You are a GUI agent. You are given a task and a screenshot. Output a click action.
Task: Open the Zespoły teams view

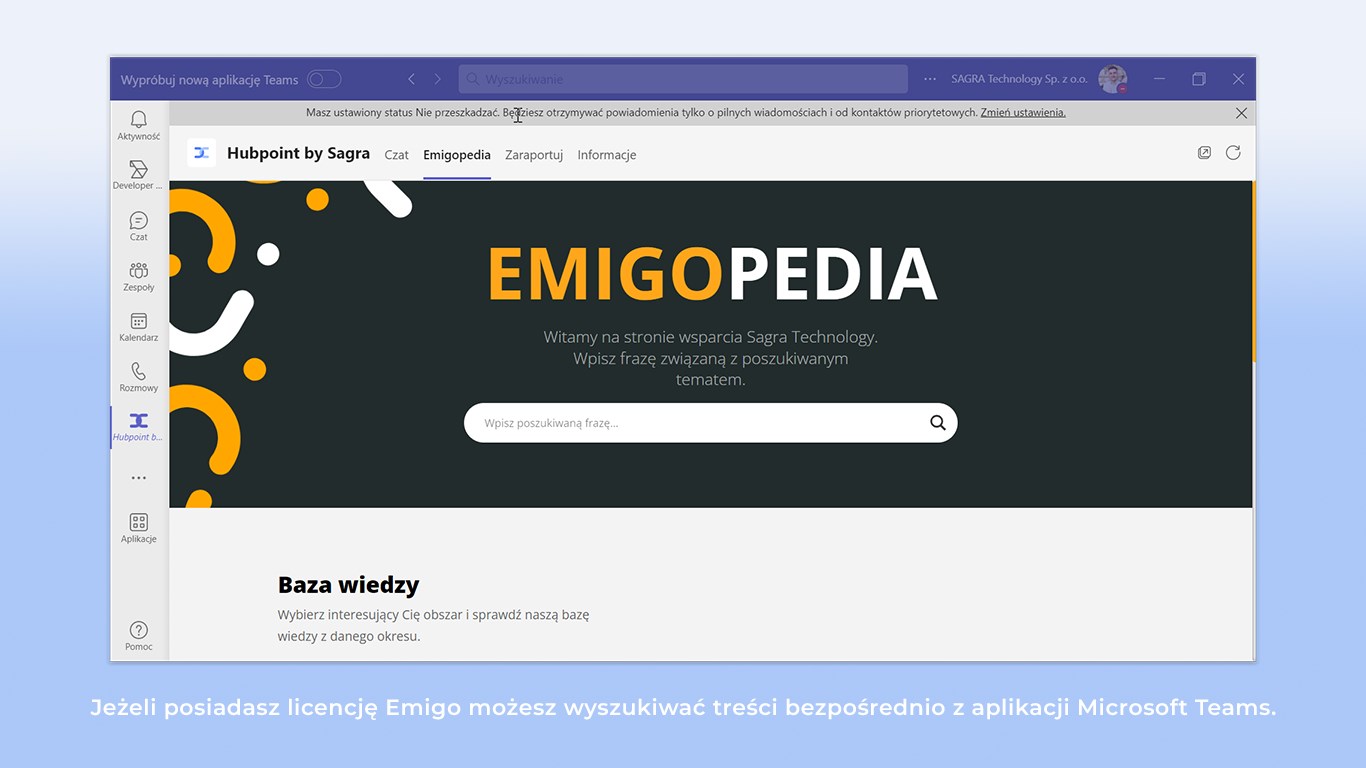[x=139, y=276]
